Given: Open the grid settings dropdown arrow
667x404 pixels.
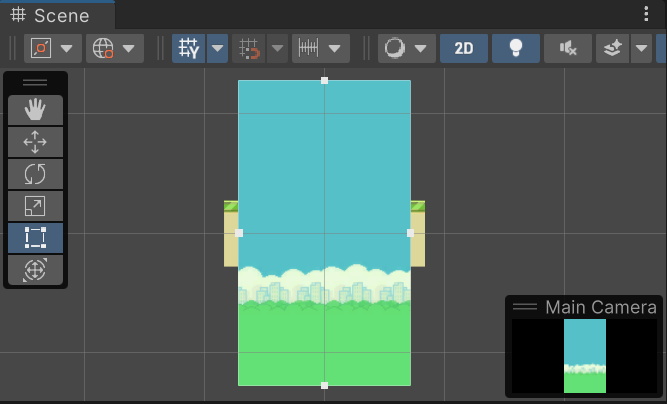Looking at the screenshot, I should (x=217, y=48).
